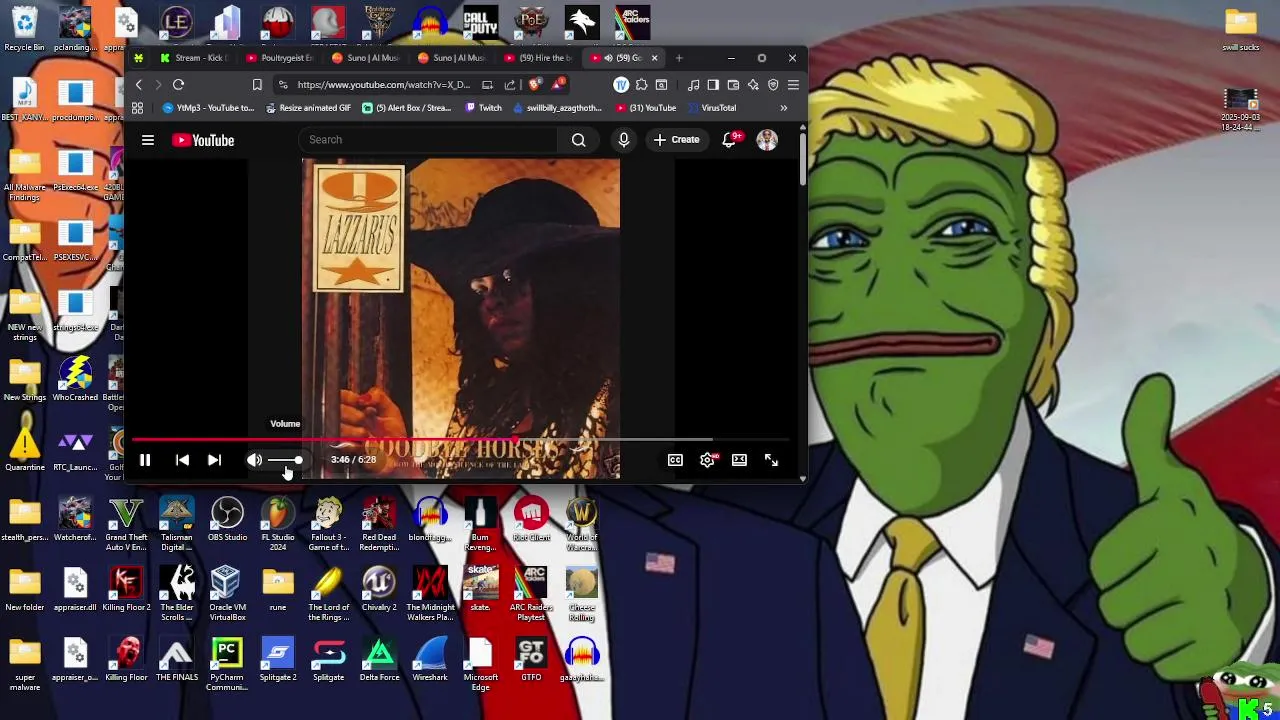Open the YtMp3 bookmark

pos(208,108)
